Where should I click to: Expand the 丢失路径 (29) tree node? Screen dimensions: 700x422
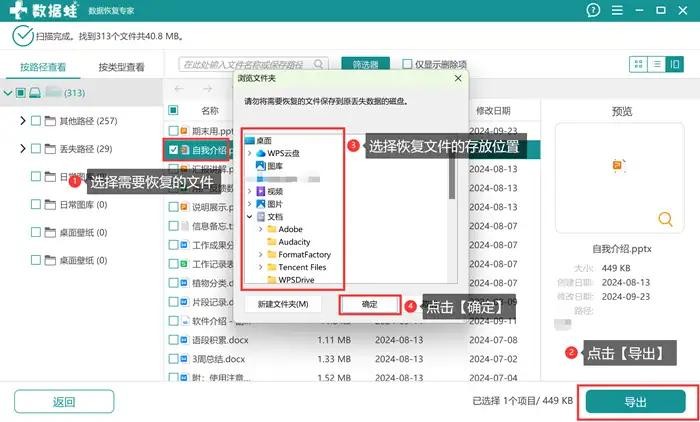click(x=22, y=149)
